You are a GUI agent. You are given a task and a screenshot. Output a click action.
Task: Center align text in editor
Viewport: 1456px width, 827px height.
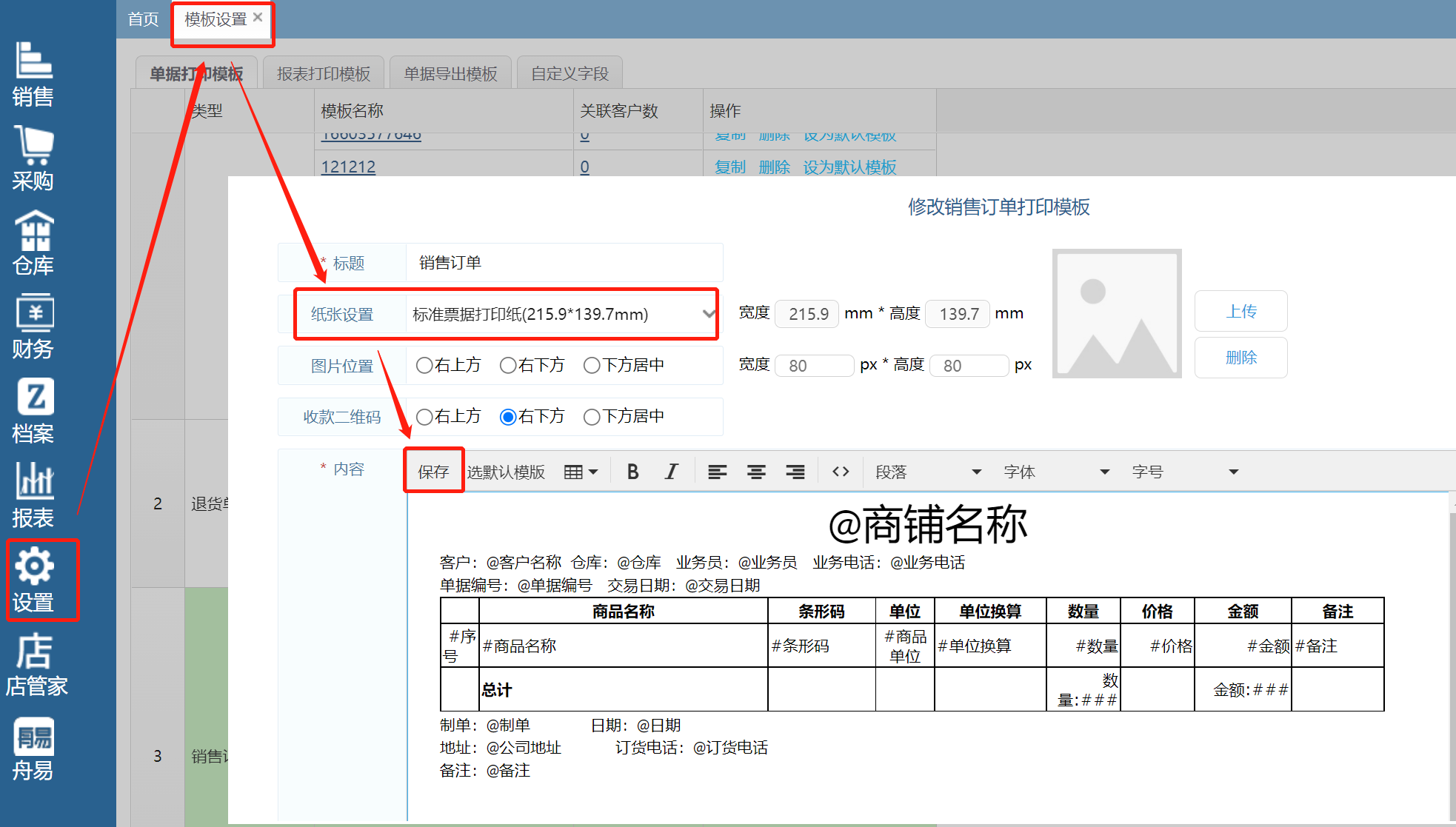756,472
